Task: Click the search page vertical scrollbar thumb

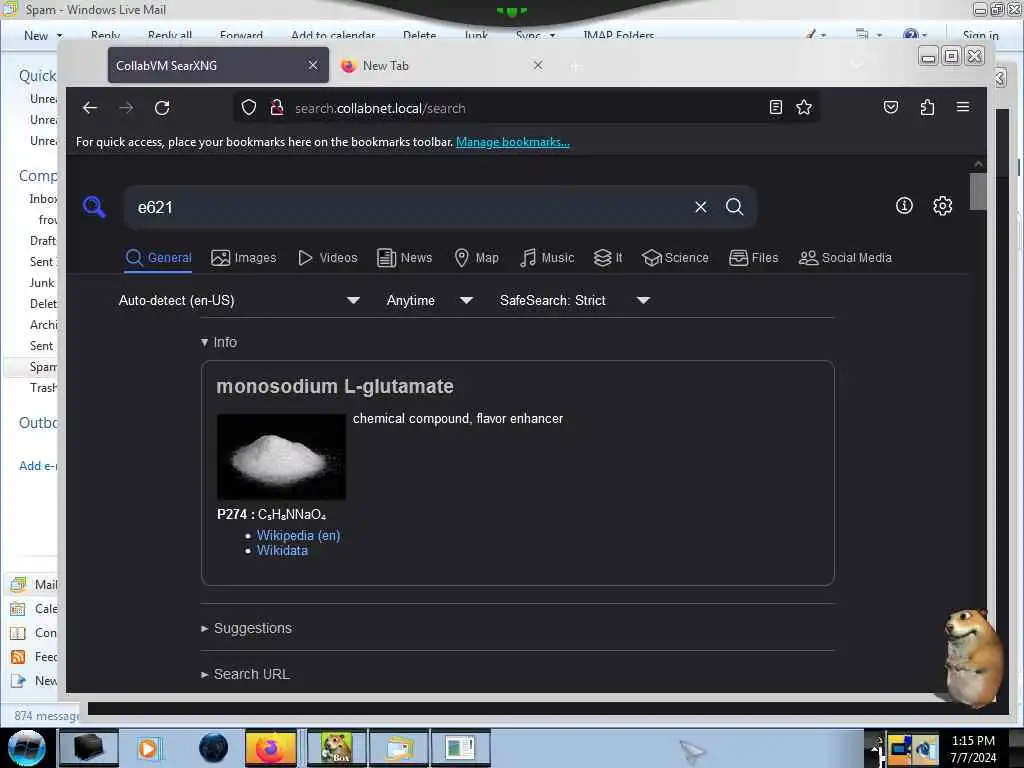Action: (x=978, y=191)
